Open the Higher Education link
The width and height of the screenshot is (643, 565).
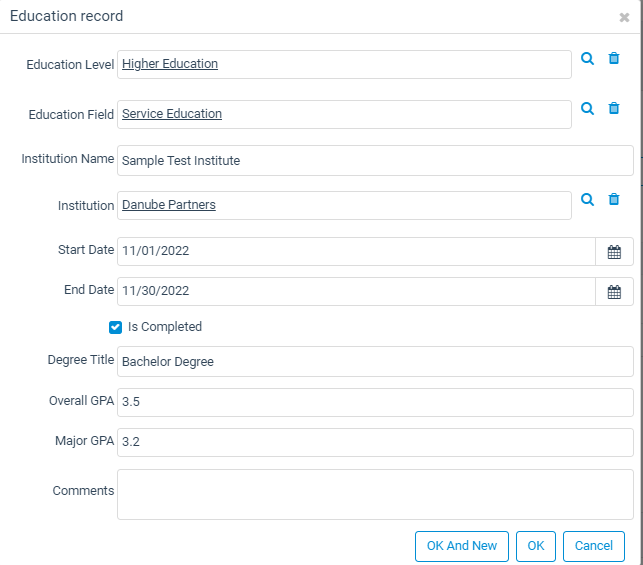point(170,64)
